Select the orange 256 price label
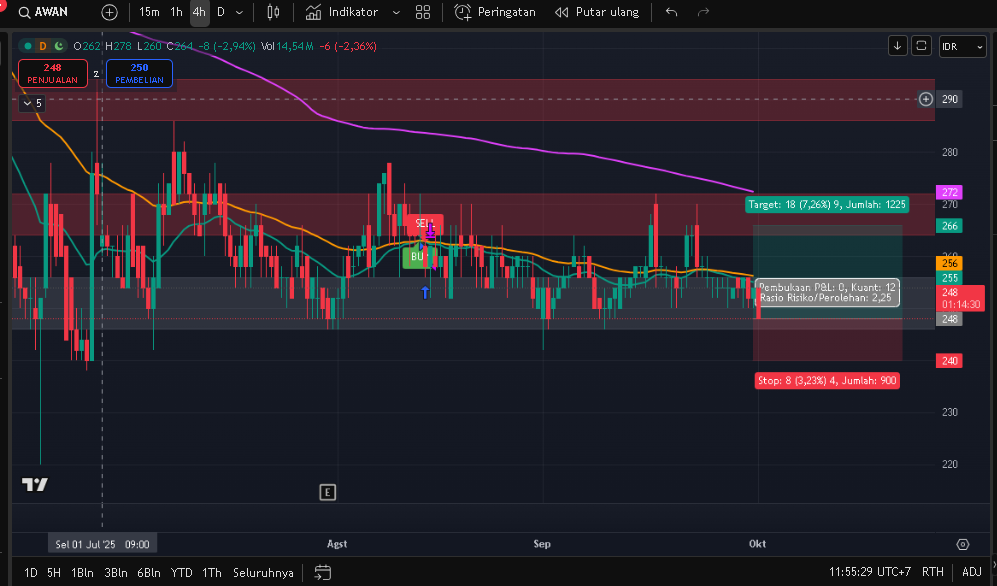Viewport: 997px width, 586px height. point(949,263)
